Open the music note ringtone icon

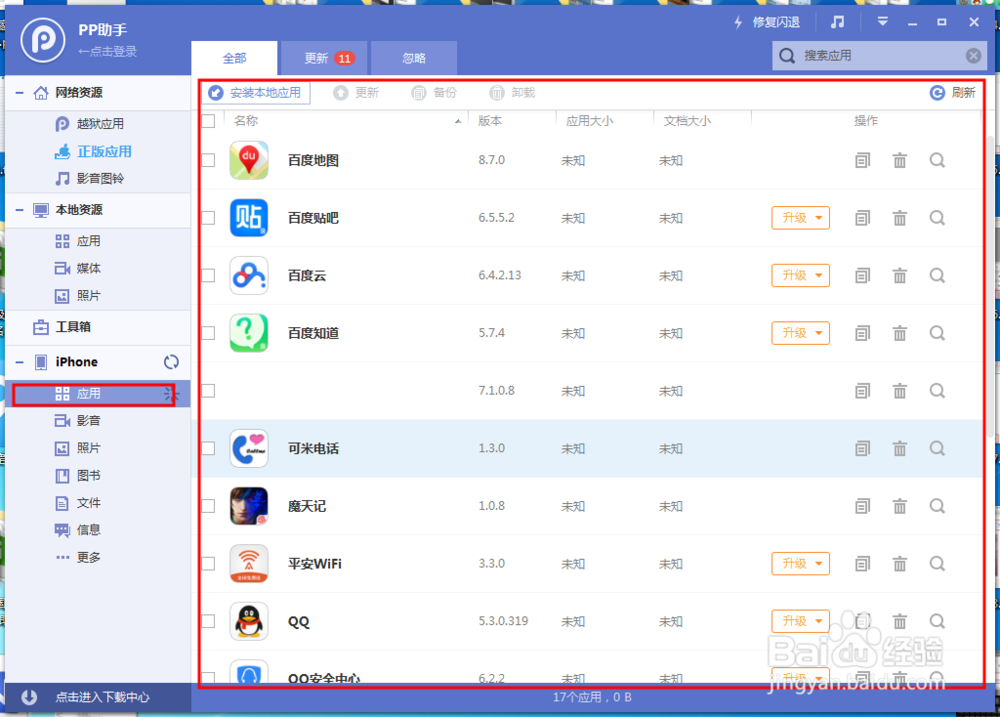pos(837,22)
